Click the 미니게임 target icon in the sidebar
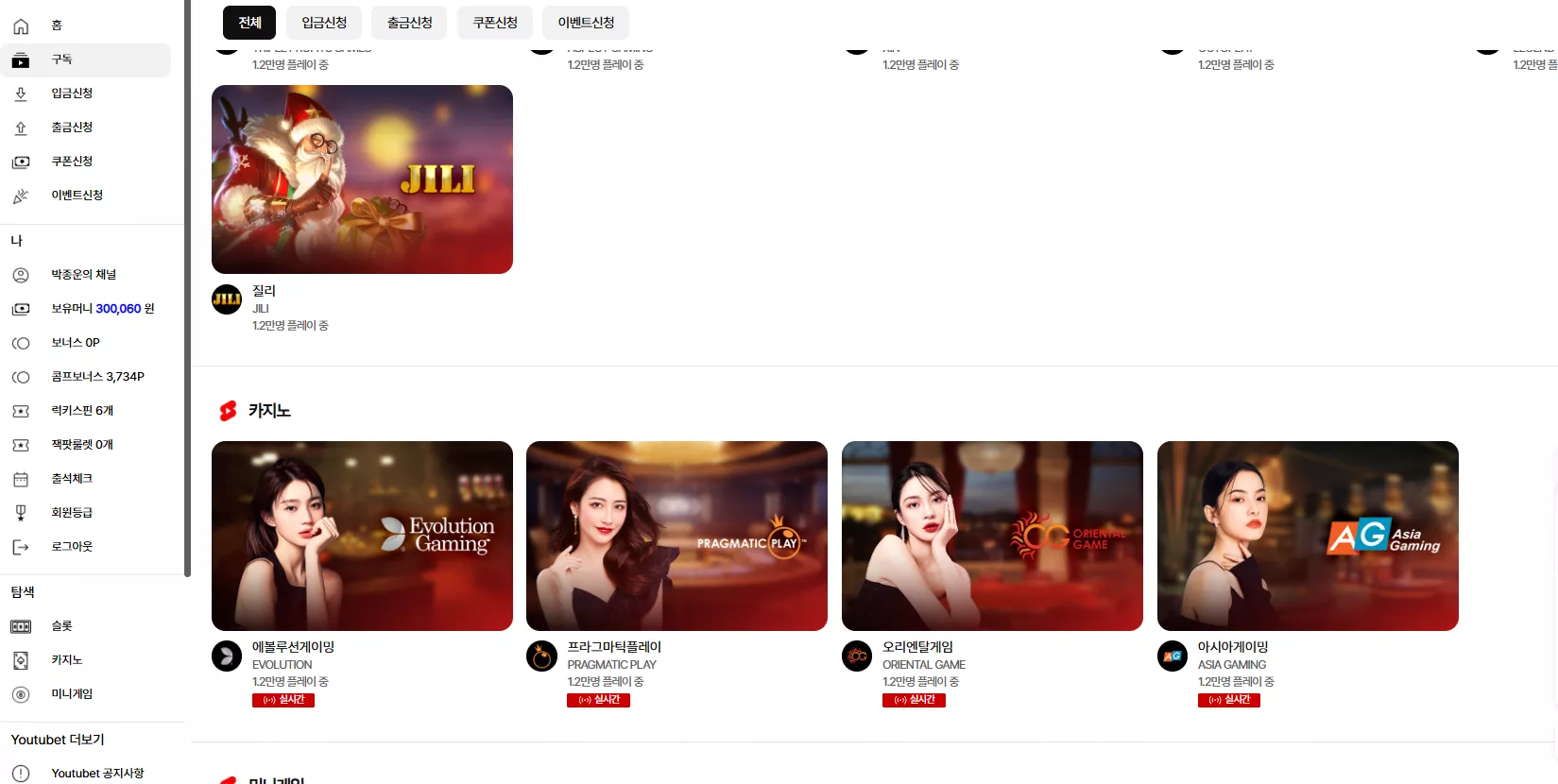 [x=21, y=694]
